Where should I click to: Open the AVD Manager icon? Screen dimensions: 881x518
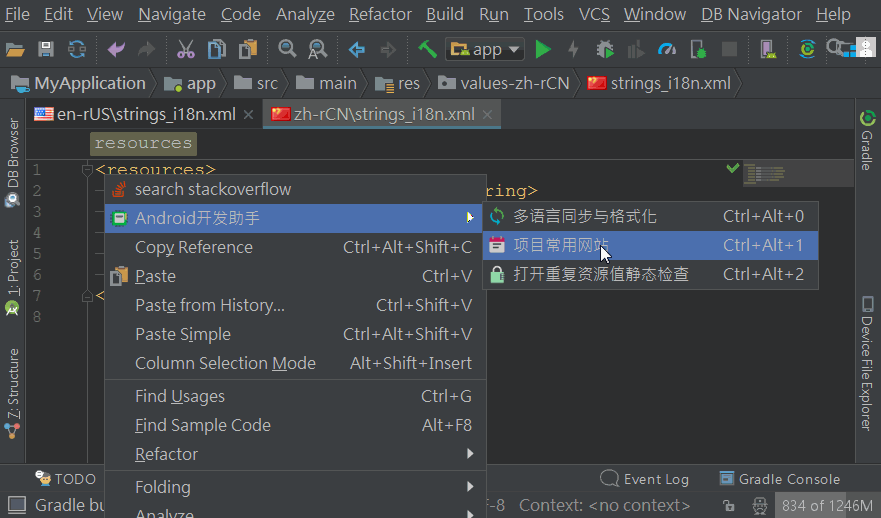768,50
